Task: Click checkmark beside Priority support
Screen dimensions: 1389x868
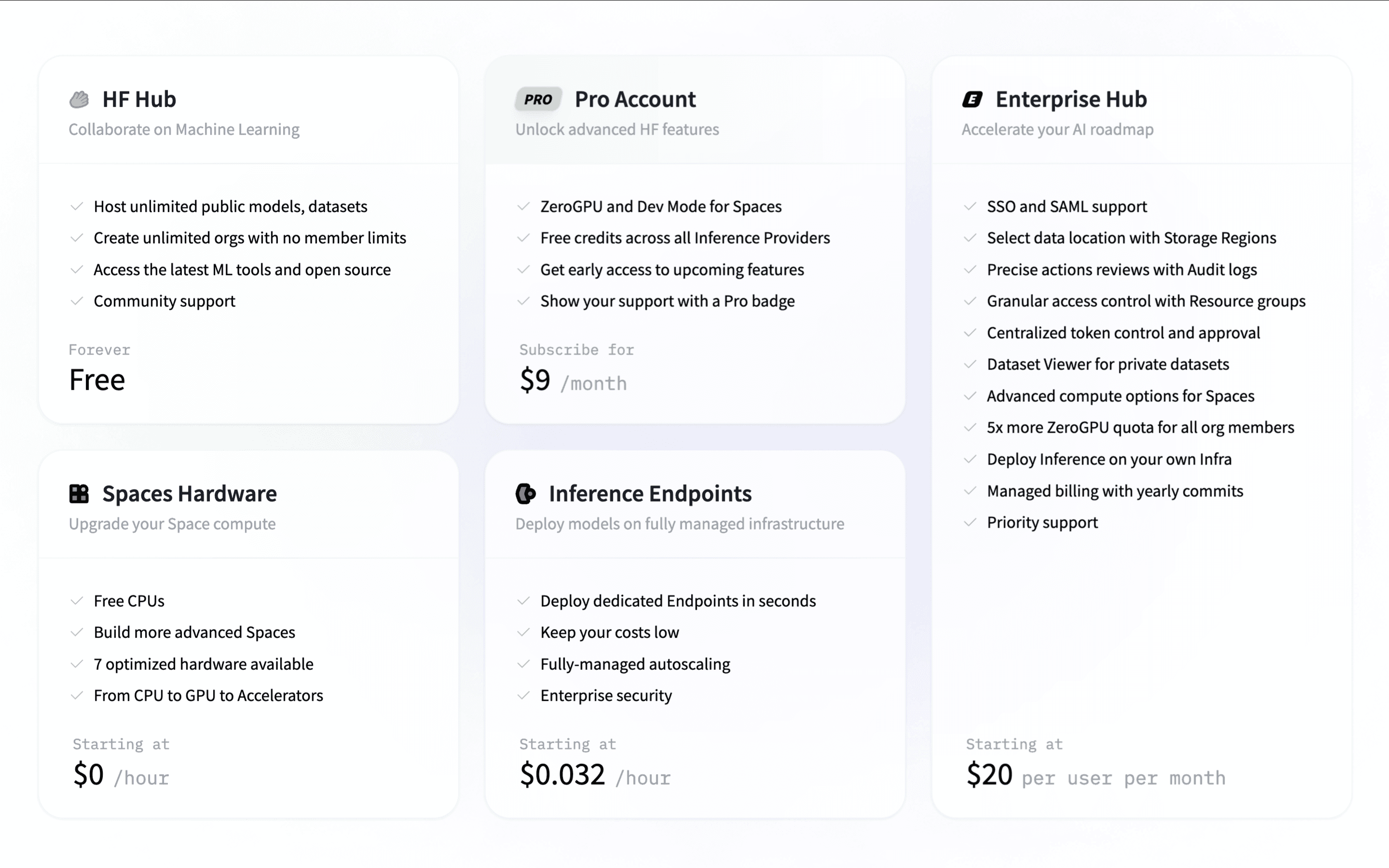Action: [970, 522]
